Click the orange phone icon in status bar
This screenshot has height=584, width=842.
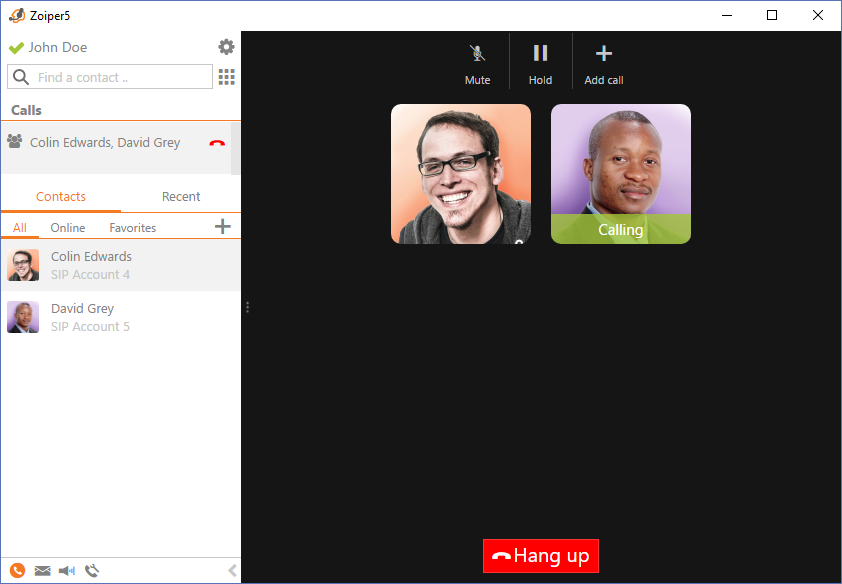point(17,571)
